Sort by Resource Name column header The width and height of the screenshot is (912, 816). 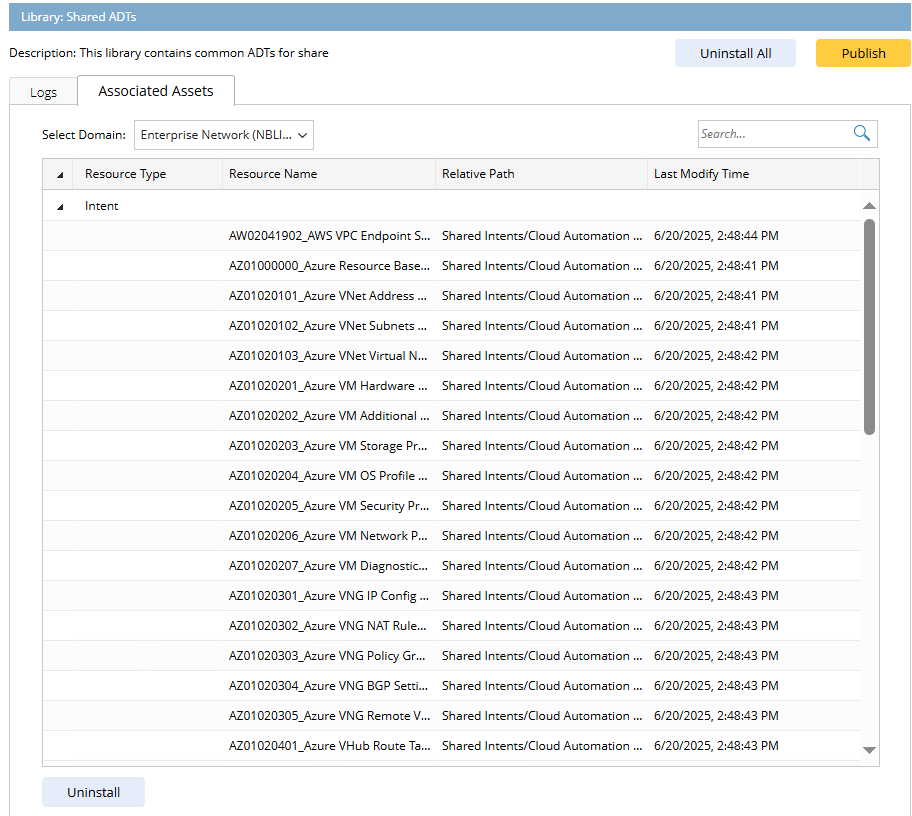point(273,174)
